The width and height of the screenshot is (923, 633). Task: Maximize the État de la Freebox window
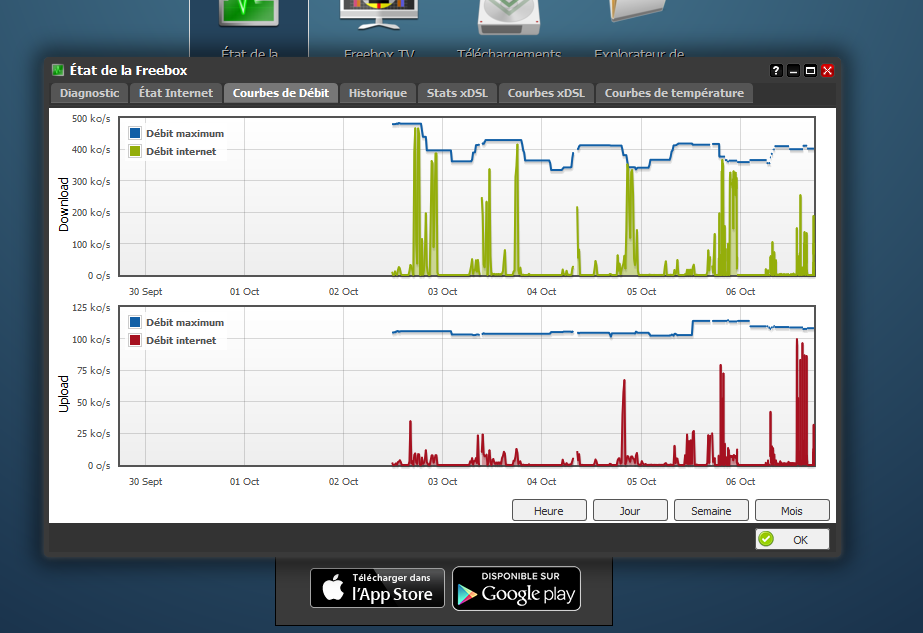pos(811,71)
